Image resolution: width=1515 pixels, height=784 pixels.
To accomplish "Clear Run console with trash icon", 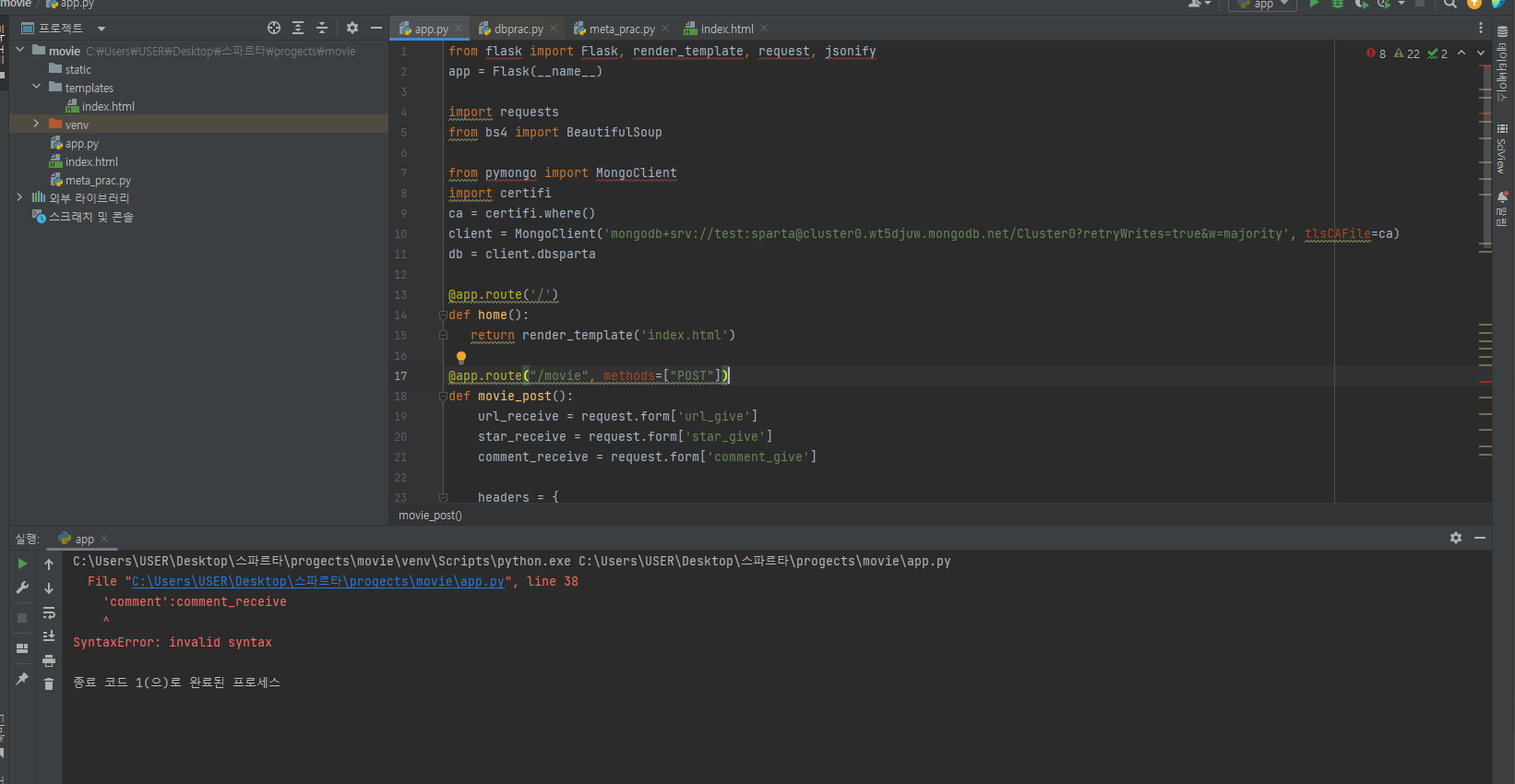I will click(x=49, y=684).
